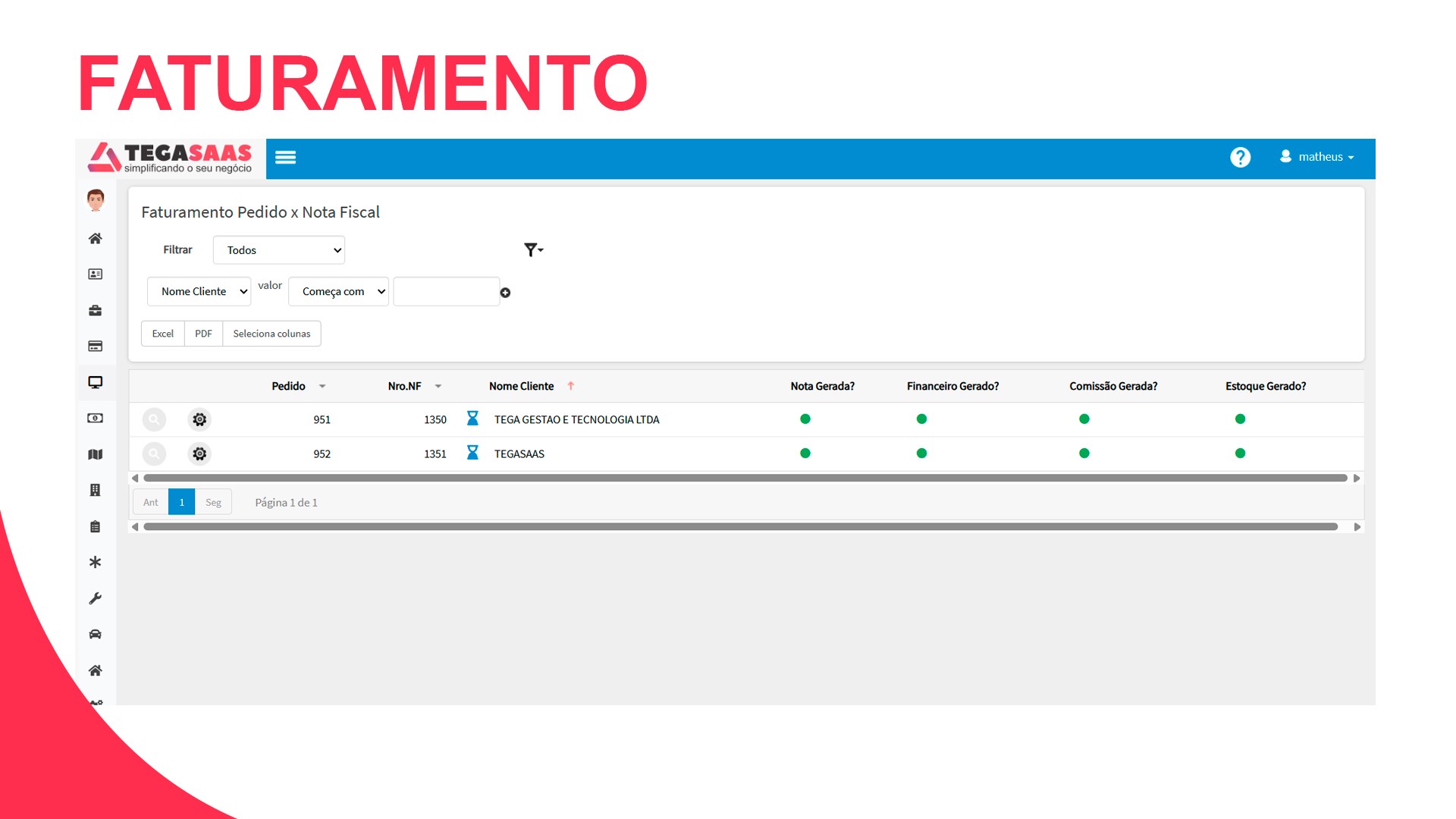Click 'Comissão Gerada?' column header
This screenshot has width=1456, height=819.
[1113, 386]
